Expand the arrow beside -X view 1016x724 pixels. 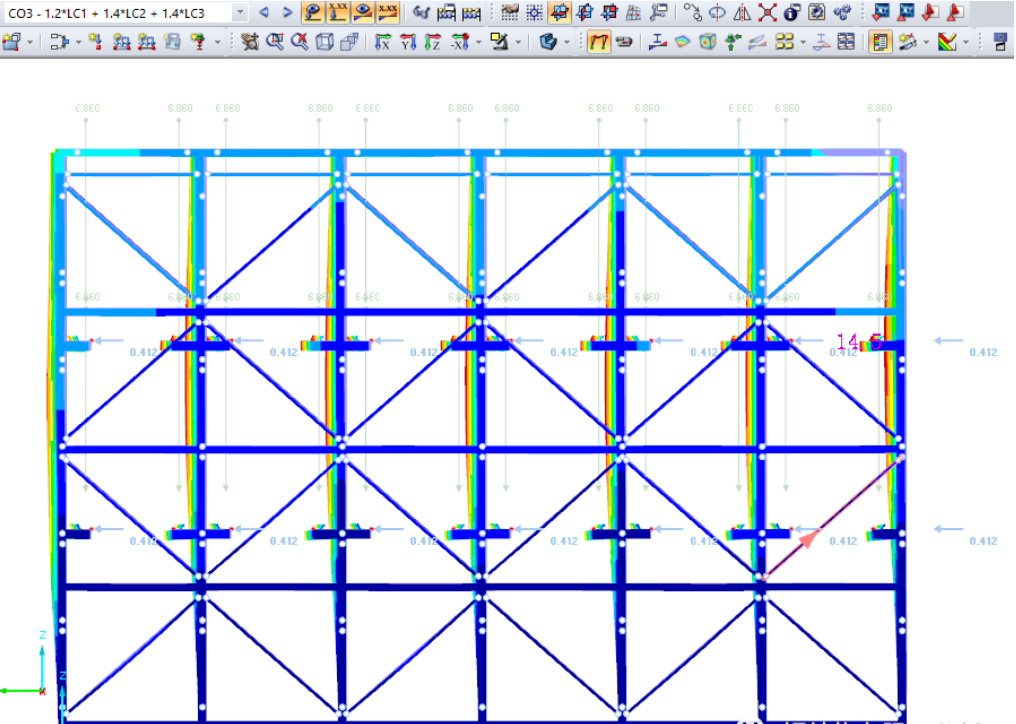(x=478, y=42)
